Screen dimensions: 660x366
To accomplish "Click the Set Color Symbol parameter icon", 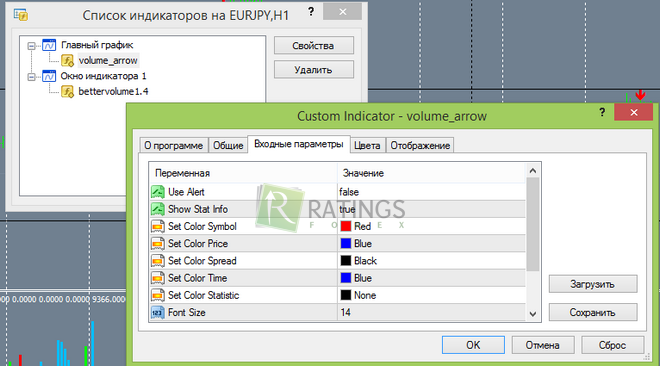I will pos(158,226).
